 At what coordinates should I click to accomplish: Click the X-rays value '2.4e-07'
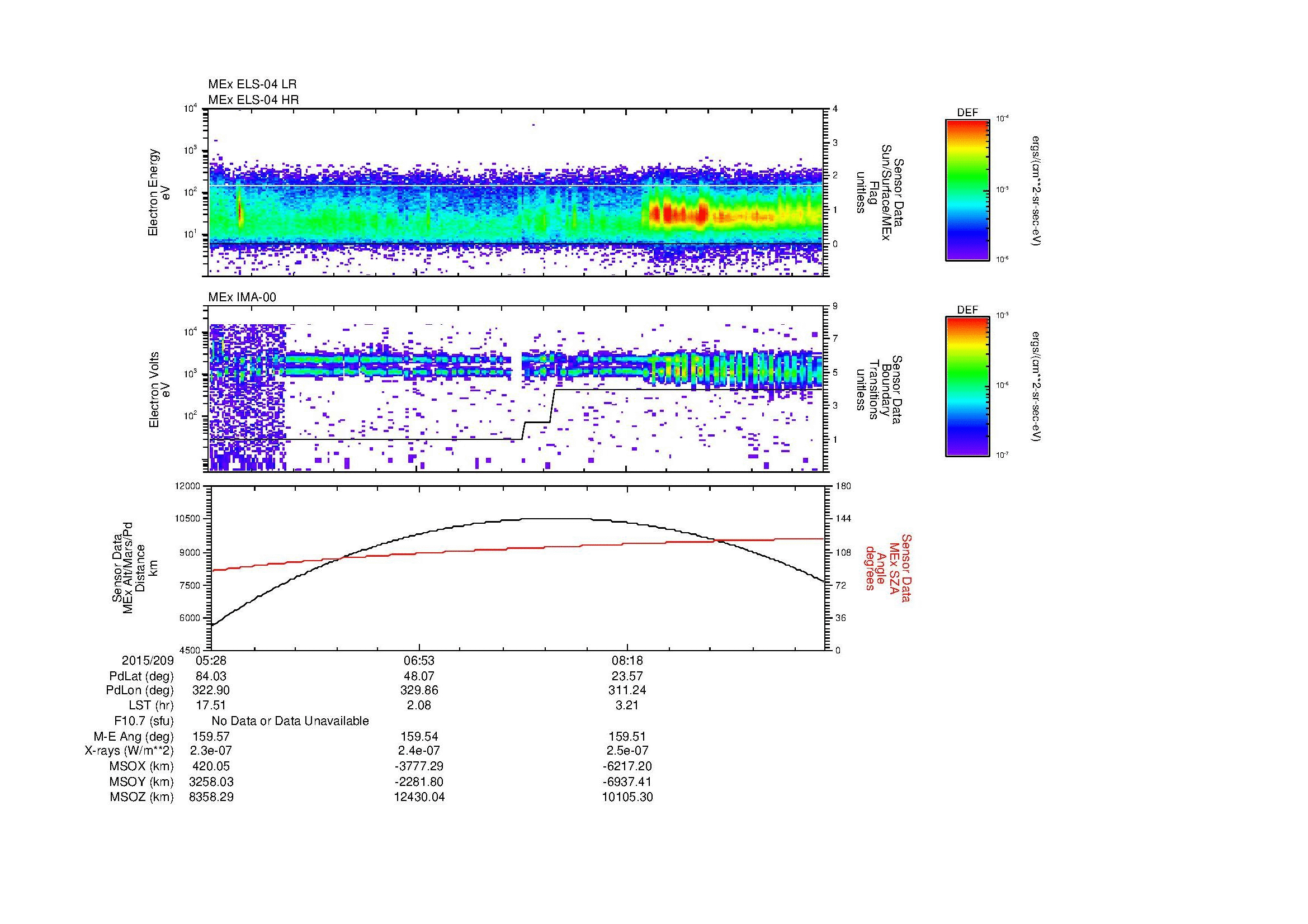419,751
